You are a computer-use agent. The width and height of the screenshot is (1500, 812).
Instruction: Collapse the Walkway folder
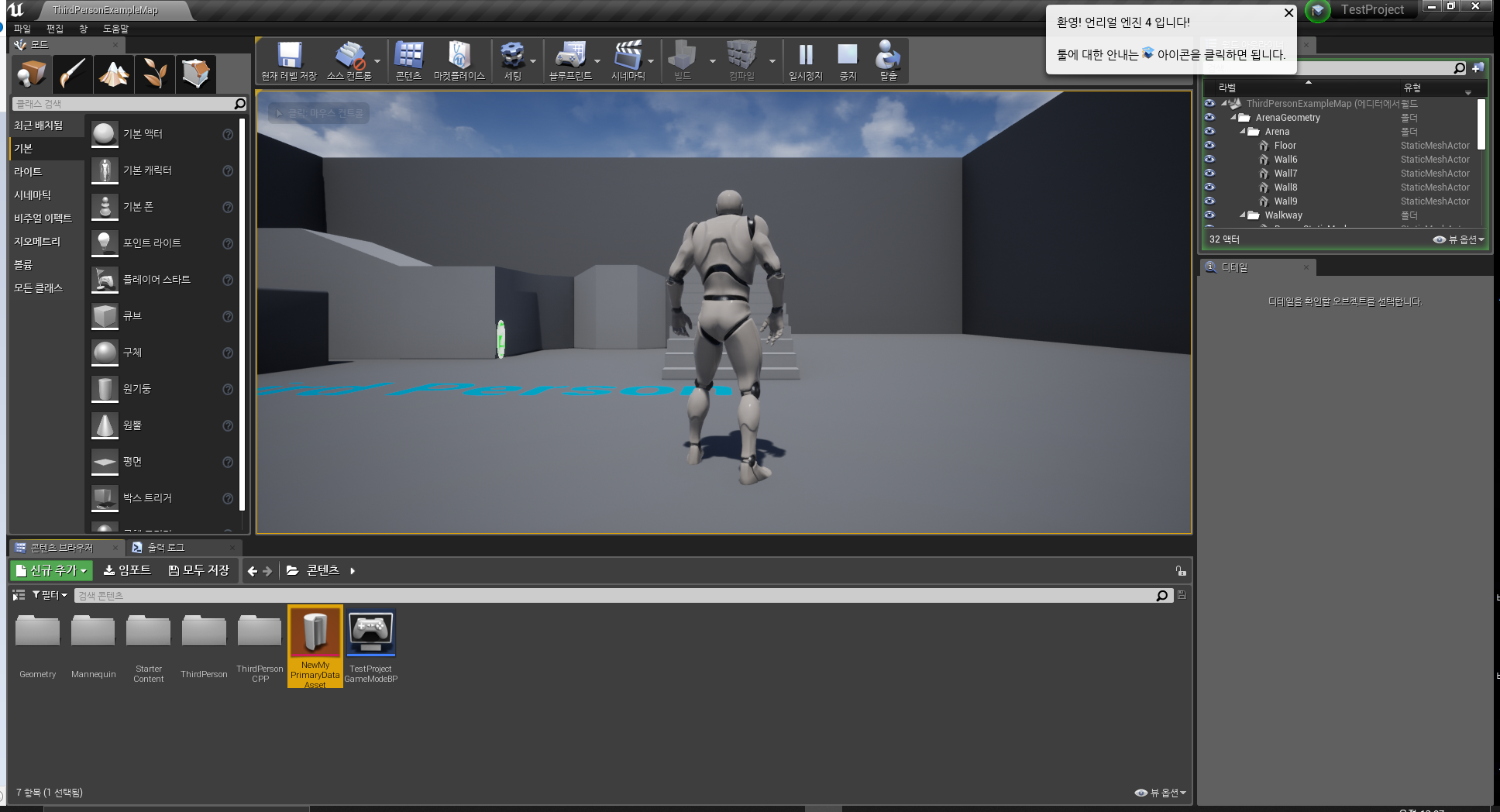(1243, 215)
